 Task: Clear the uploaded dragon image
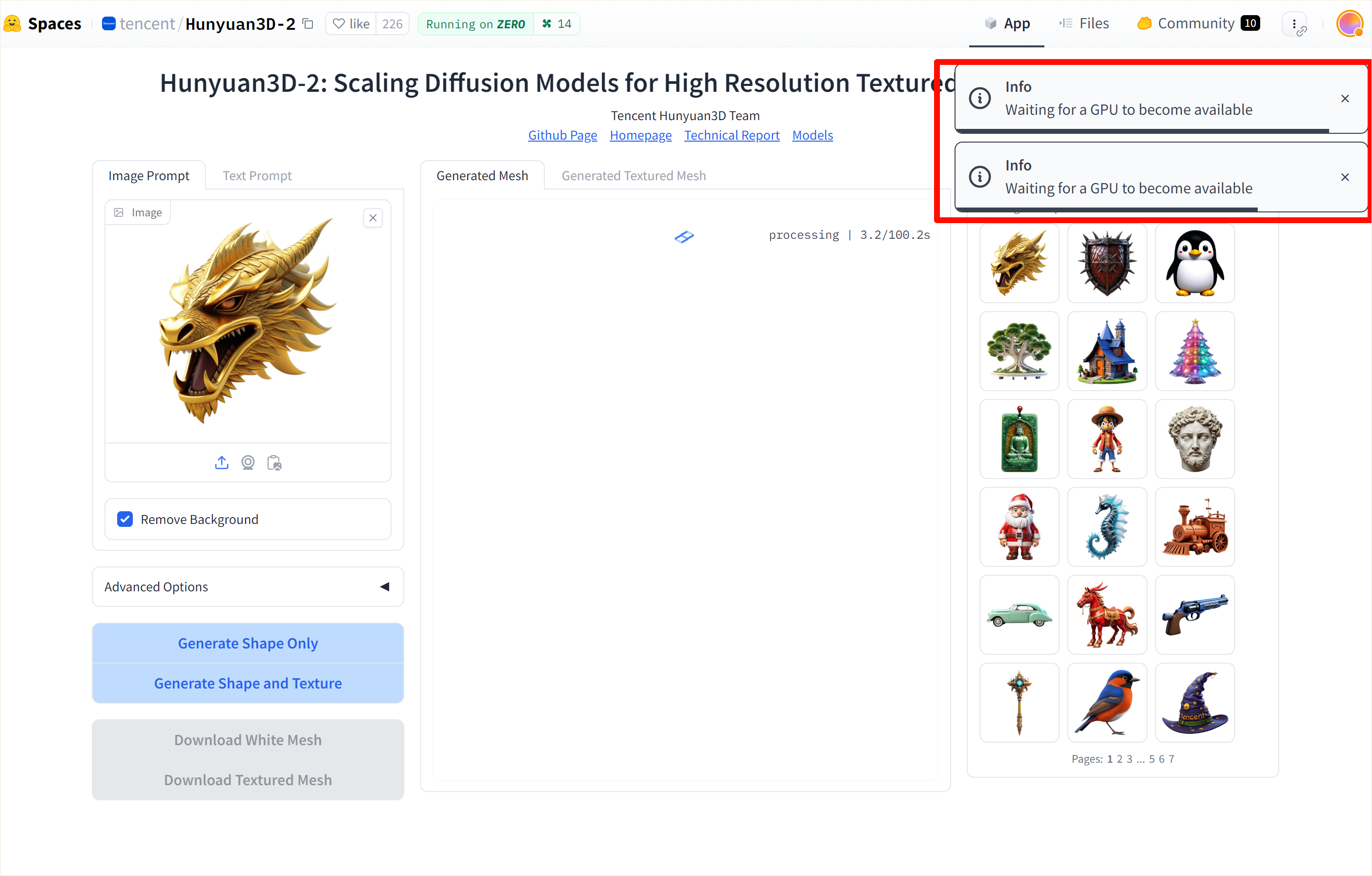373,218
